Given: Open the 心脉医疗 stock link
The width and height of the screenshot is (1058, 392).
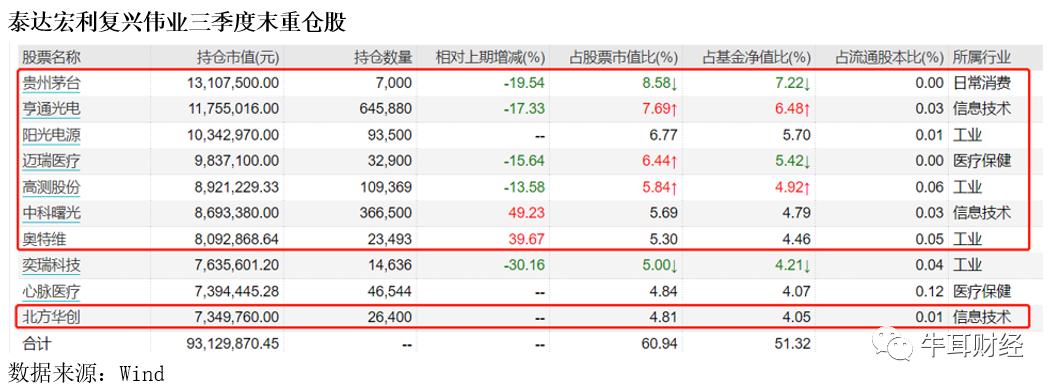Looking at the screenshot, I should 51,291.
